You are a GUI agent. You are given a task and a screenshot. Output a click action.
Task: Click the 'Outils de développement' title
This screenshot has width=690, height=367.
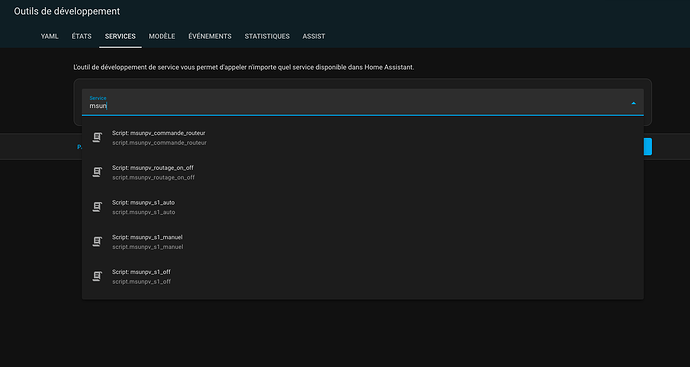click(67, 11)
